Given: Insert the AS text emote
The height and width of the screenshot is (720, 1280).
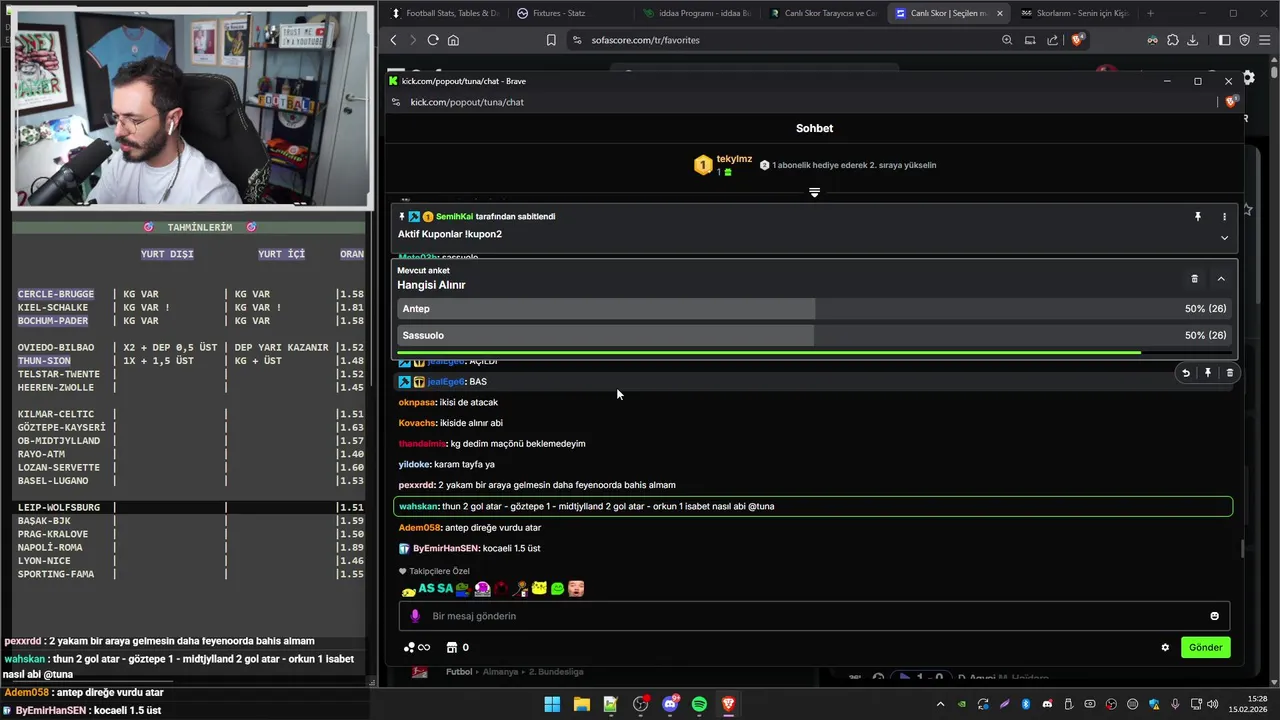Looking at the screenshot, I should coord(427,588).
